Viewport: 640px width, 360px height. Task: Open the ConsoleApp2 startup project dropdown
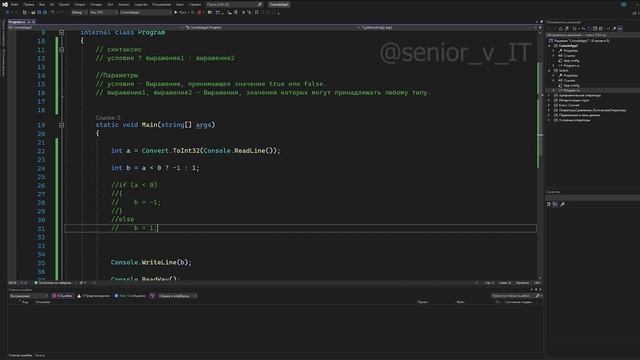146,12
